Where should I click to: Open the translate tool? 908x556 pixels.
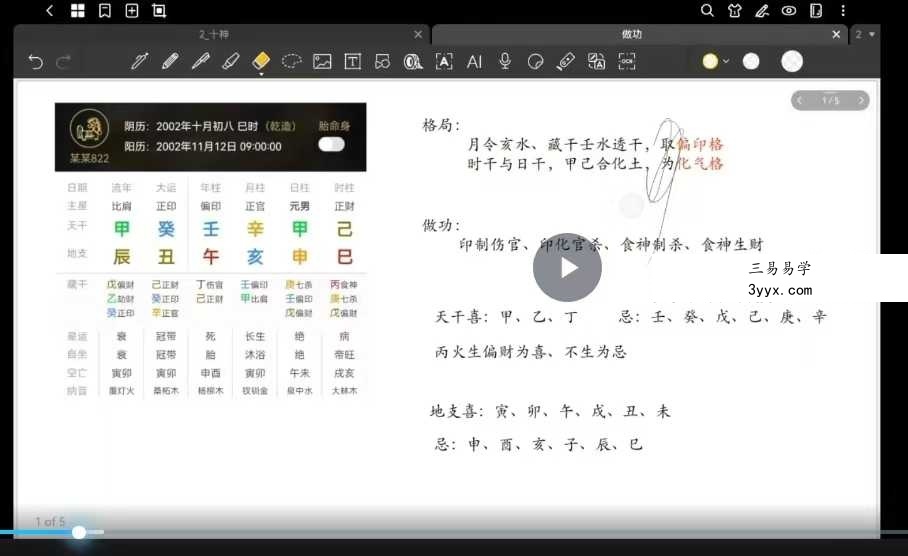tap(596, 61)
